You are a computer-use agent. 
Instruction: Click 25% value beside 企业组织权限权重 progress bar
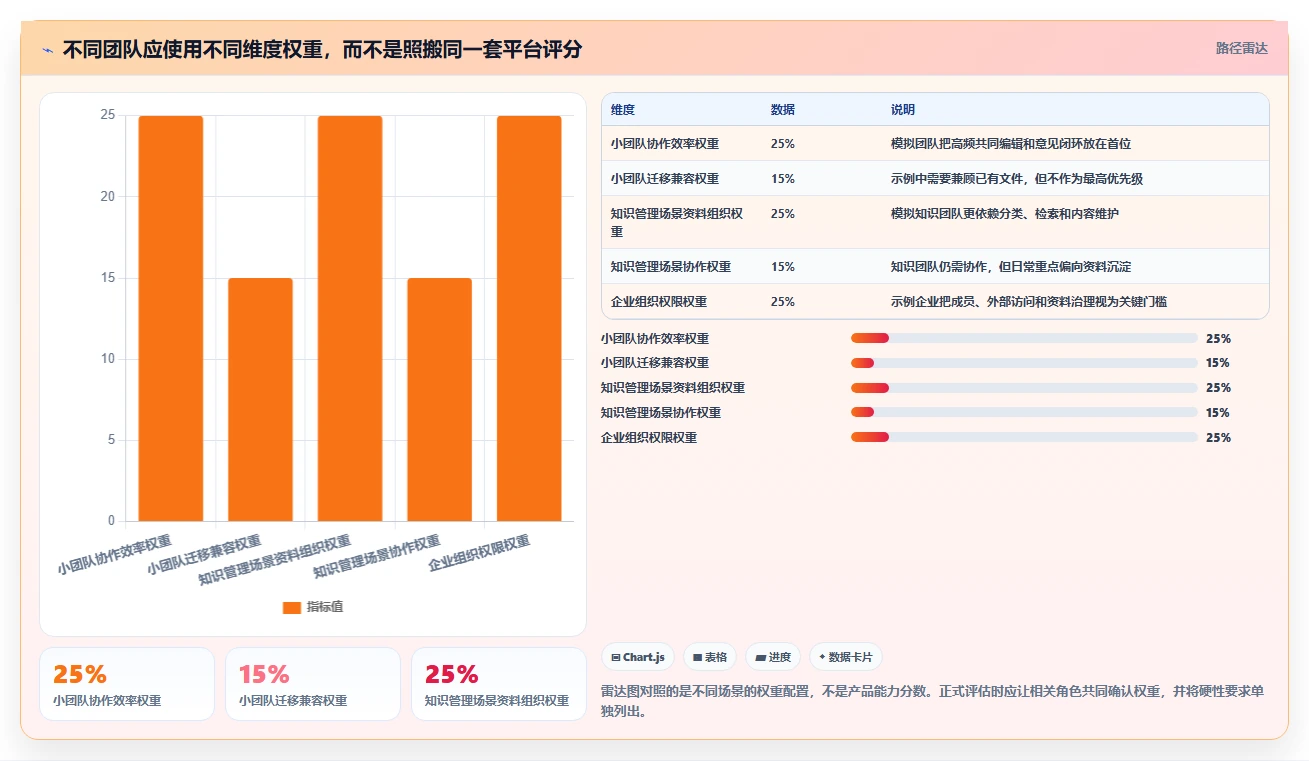(x=1218, y=437)
